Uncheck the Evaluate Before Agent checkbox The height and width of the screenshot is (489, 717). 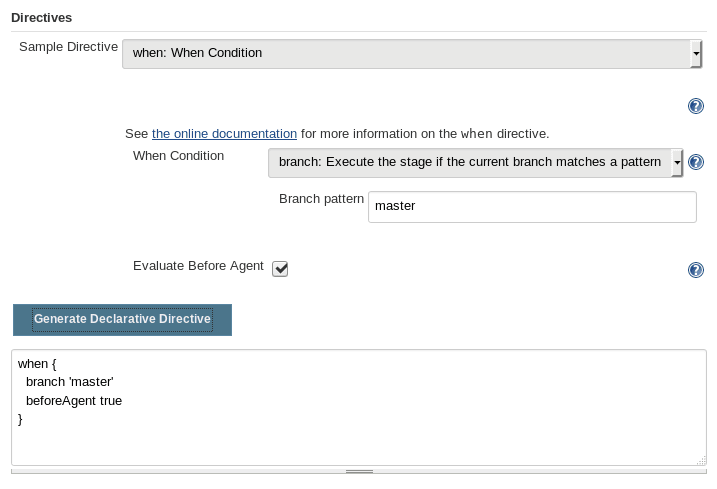tap(280, 269)
